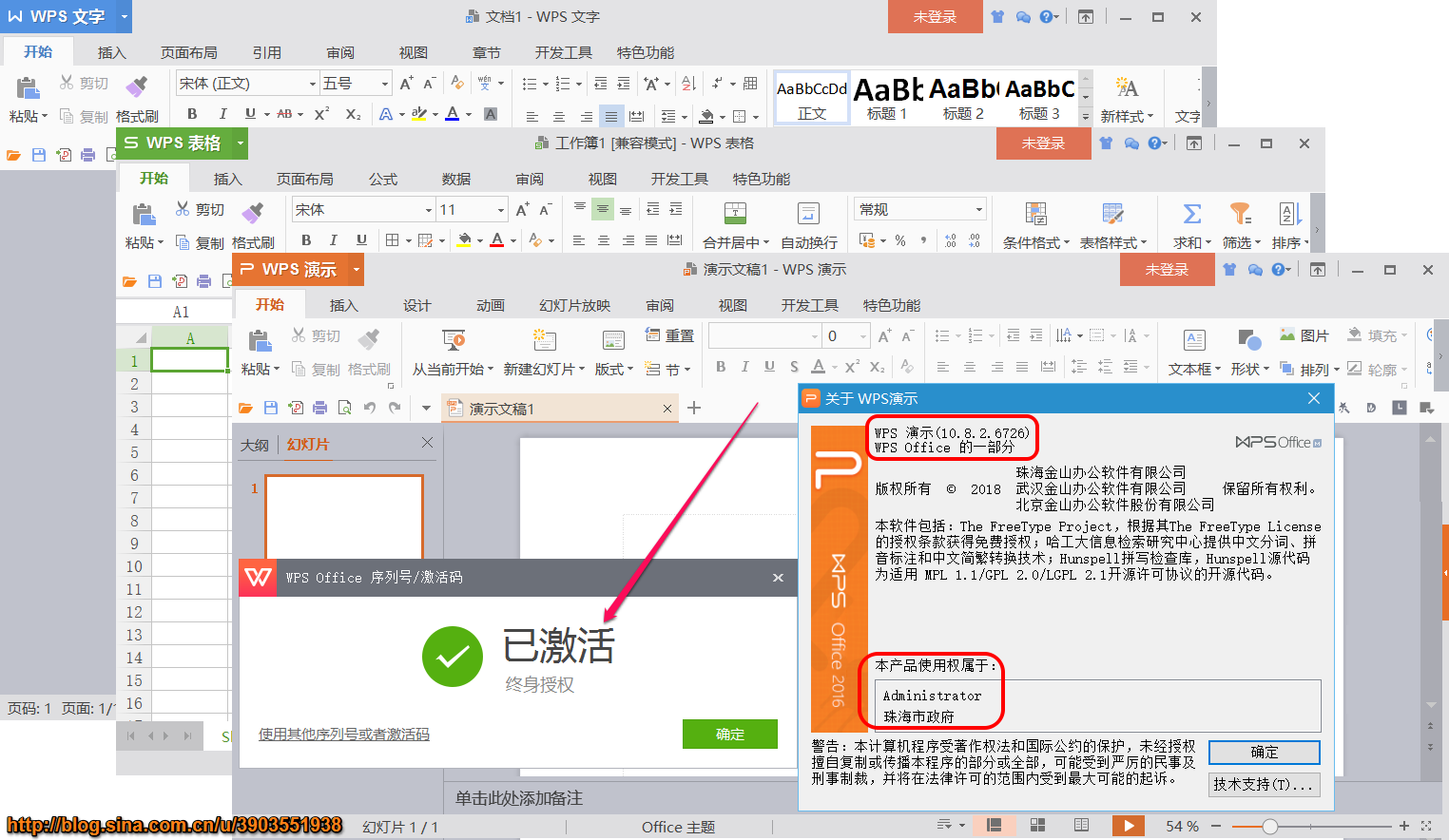Open font name dropdown 宋体 (正文) in WPS 文字
The image size is (1449, 840).
pyautogui.click(x=312, y=84)
